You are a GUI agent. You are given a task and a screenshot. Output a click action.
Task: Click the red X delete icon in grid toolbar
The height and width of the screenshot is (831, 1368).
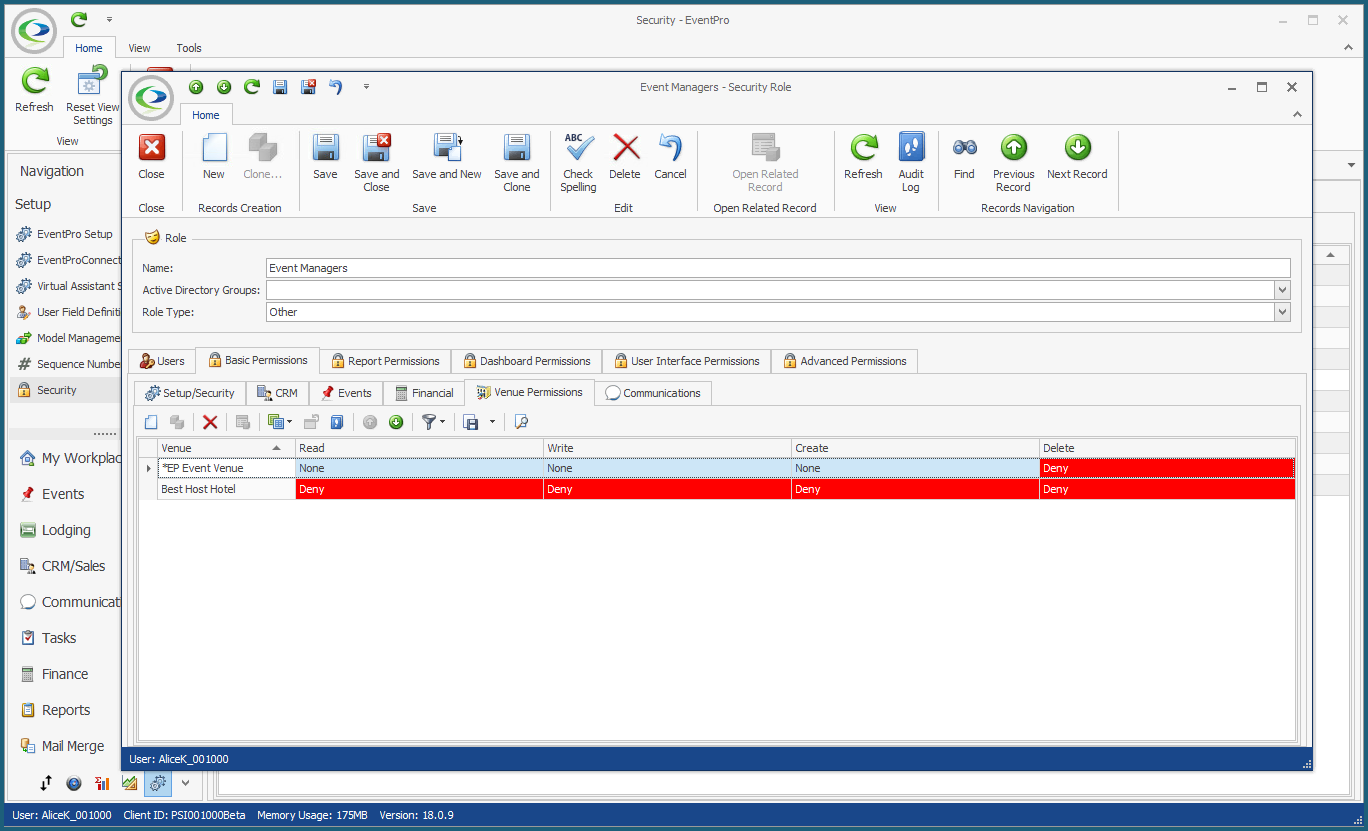(210, 422)
